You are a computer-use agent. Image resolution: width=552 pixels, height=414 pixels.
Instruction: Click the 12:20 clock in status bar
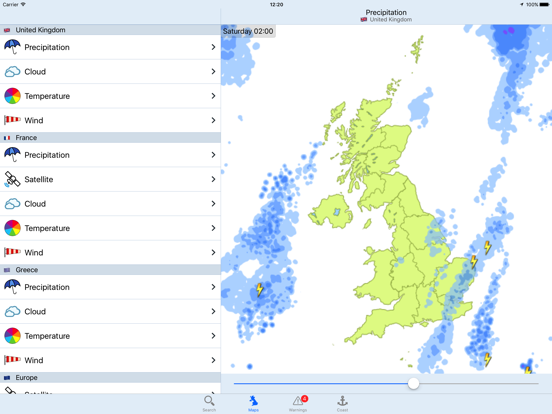pyautogui.click(x=276, y=5)
